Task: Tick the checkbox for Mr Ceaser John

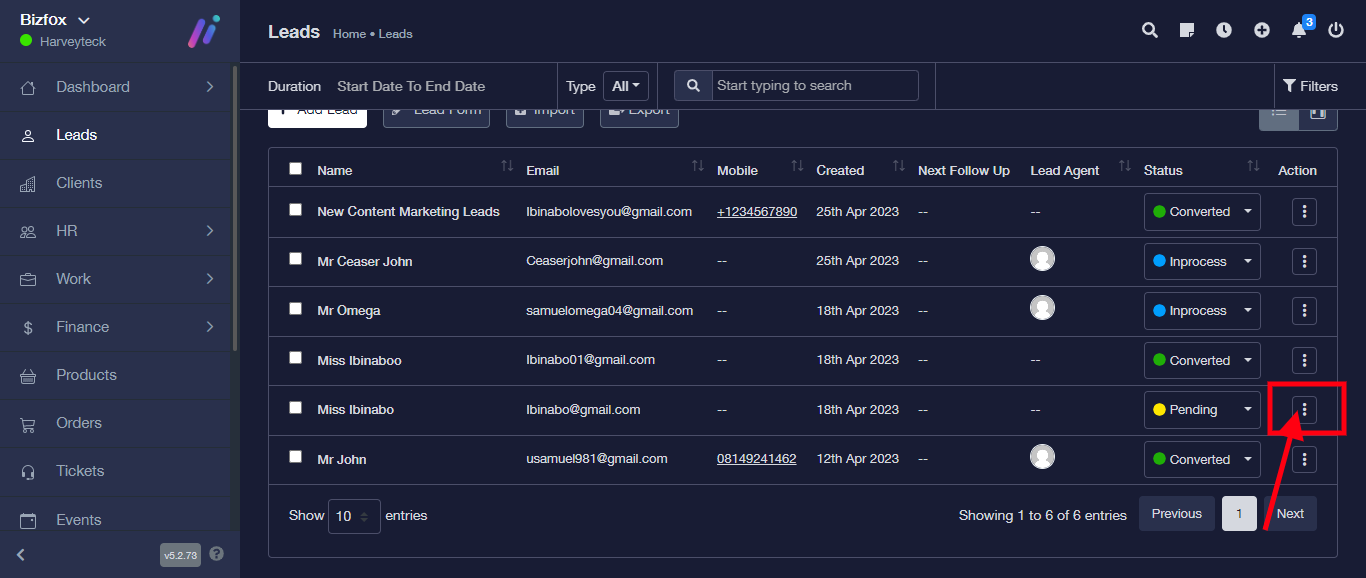Action: pyautogui.click(x=295, y=259)
